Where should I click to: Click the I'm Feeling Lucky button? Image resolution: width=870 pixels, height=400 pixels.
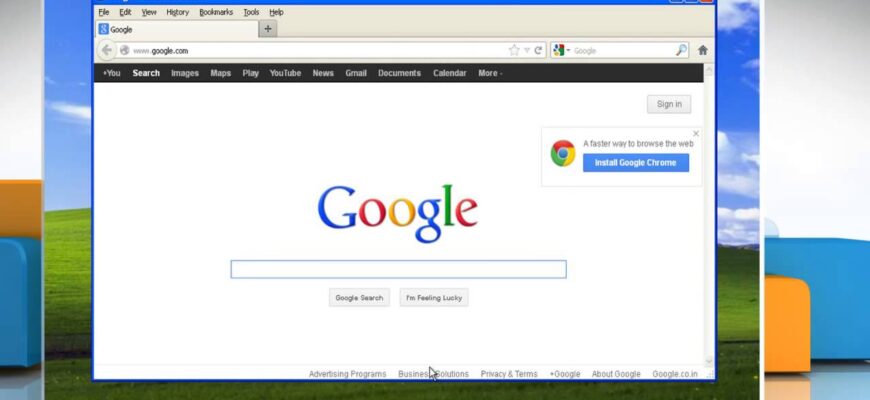click(434, 297)
